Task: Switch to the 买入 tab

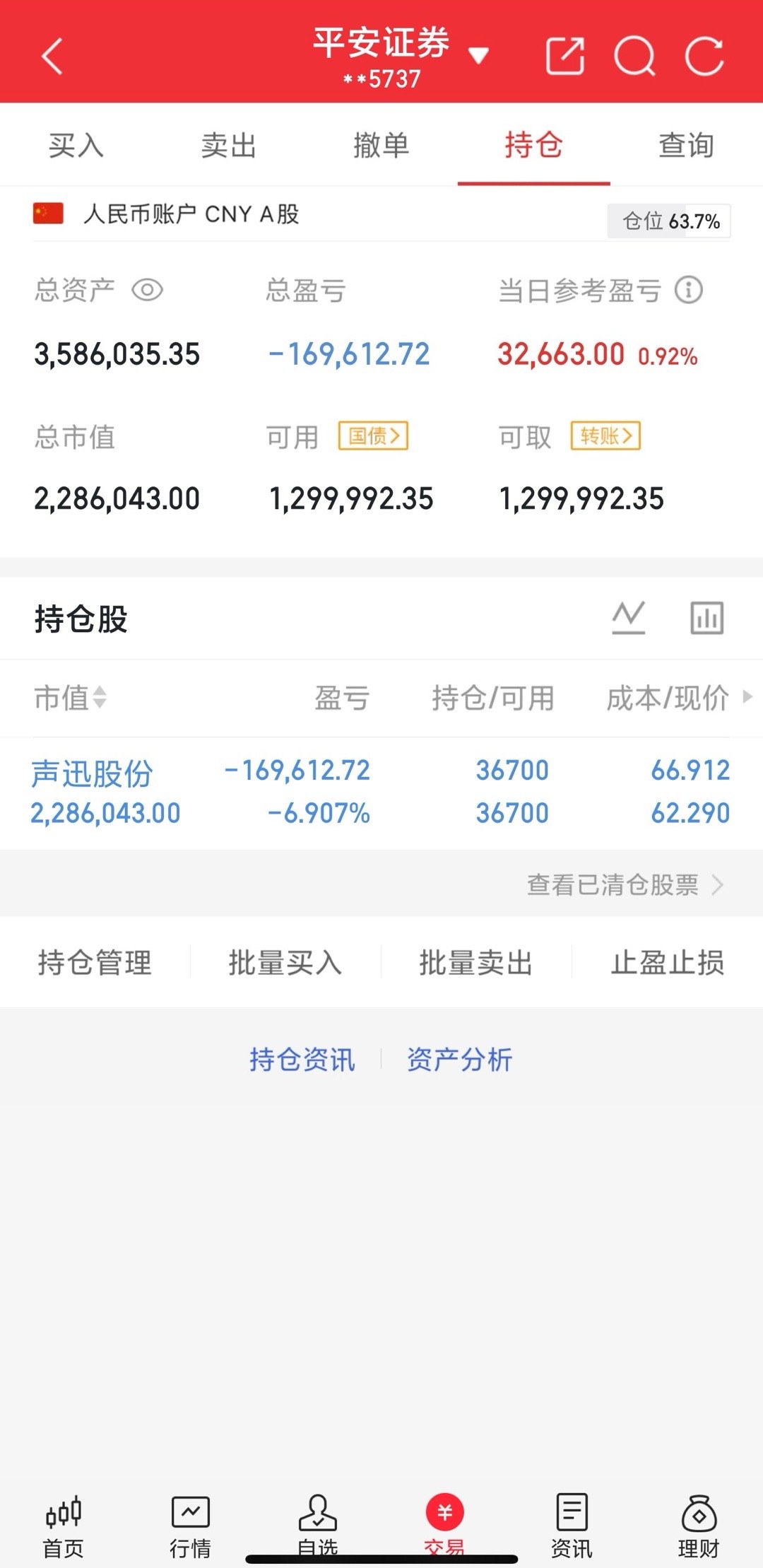Action: (x=76, y=146)
